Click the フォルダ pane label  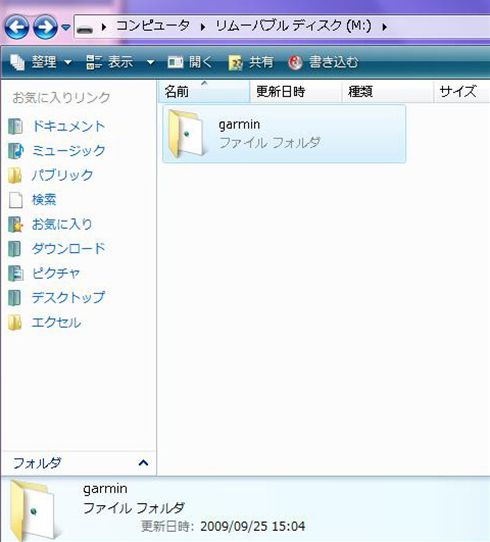point(37,463)
